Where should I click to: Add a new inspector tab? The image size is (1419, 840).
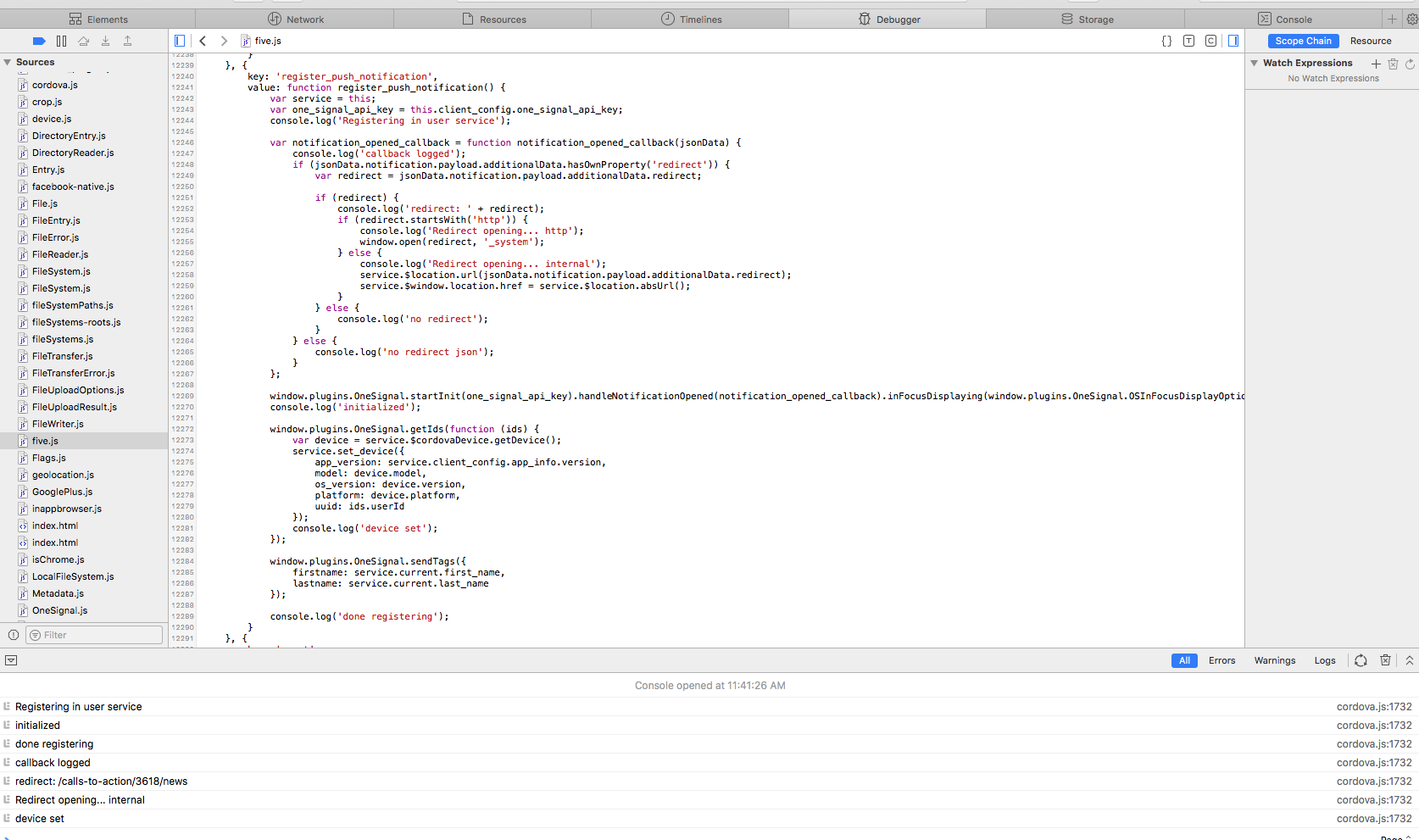[1392, 19]
